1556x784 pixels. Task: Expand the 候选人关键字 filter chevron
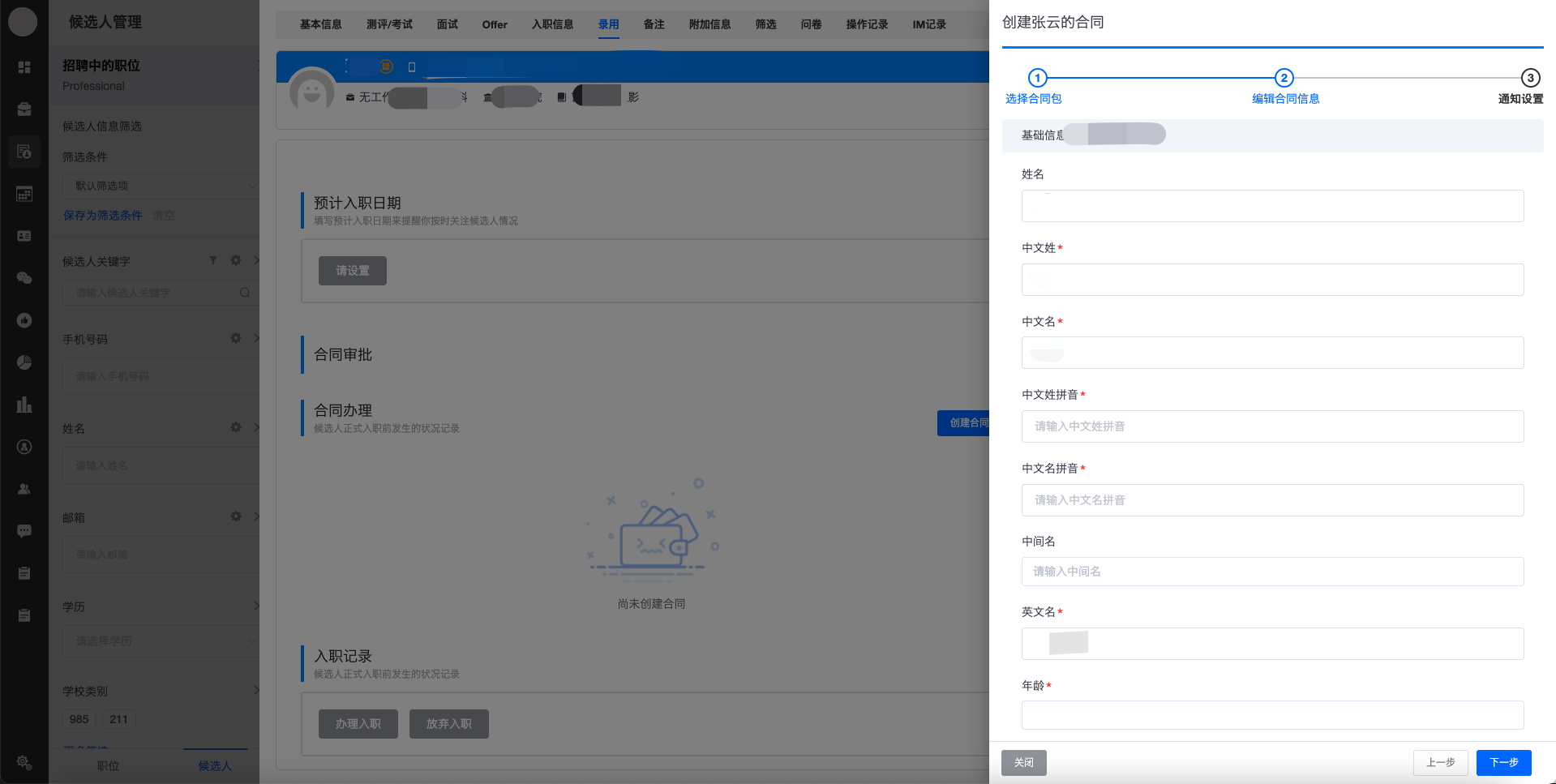256,260
